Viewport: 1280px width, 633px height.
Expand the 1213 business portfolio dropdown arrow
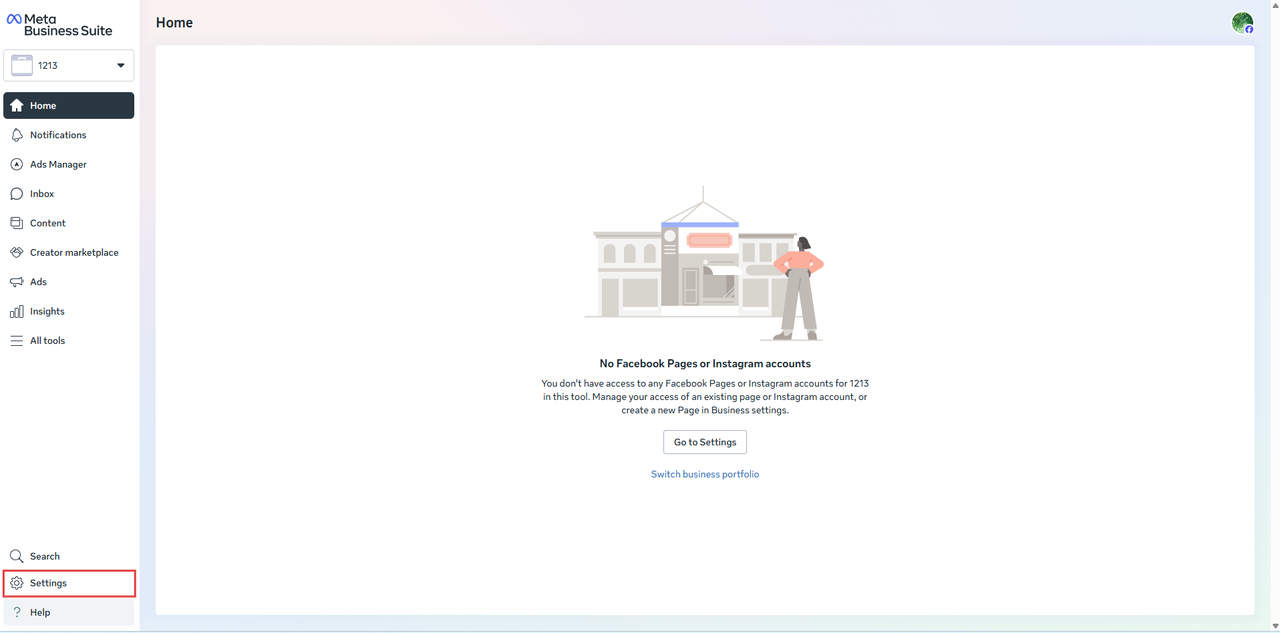121,66
